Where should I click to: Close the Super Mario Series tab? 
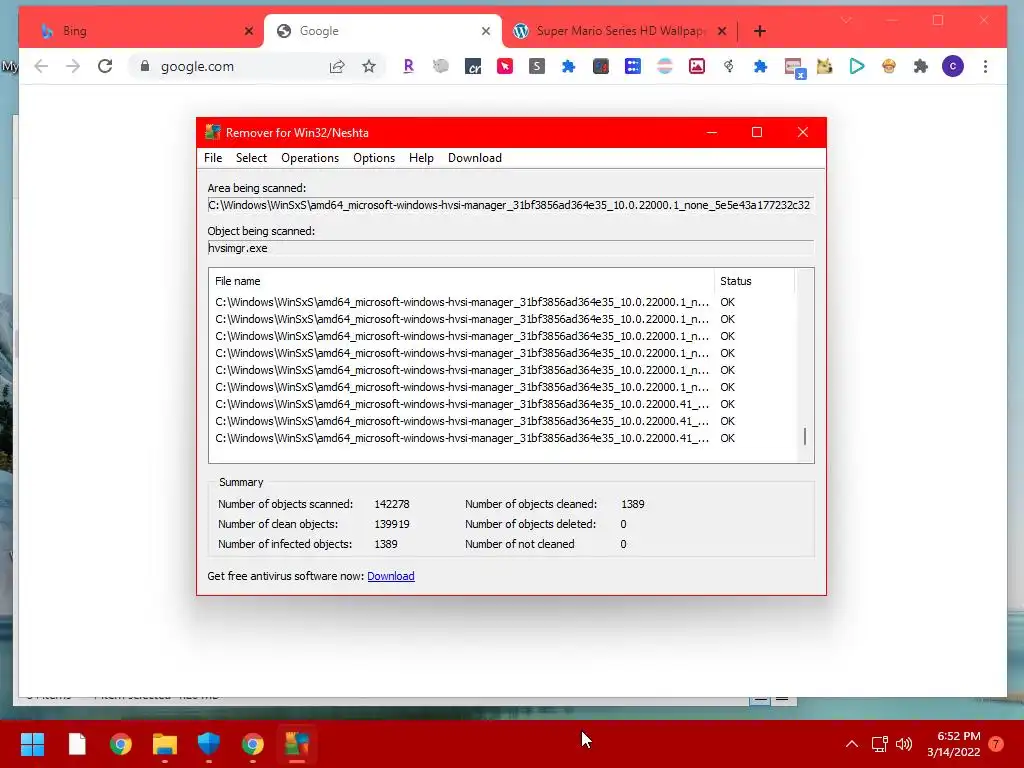[x=722, y=31]
